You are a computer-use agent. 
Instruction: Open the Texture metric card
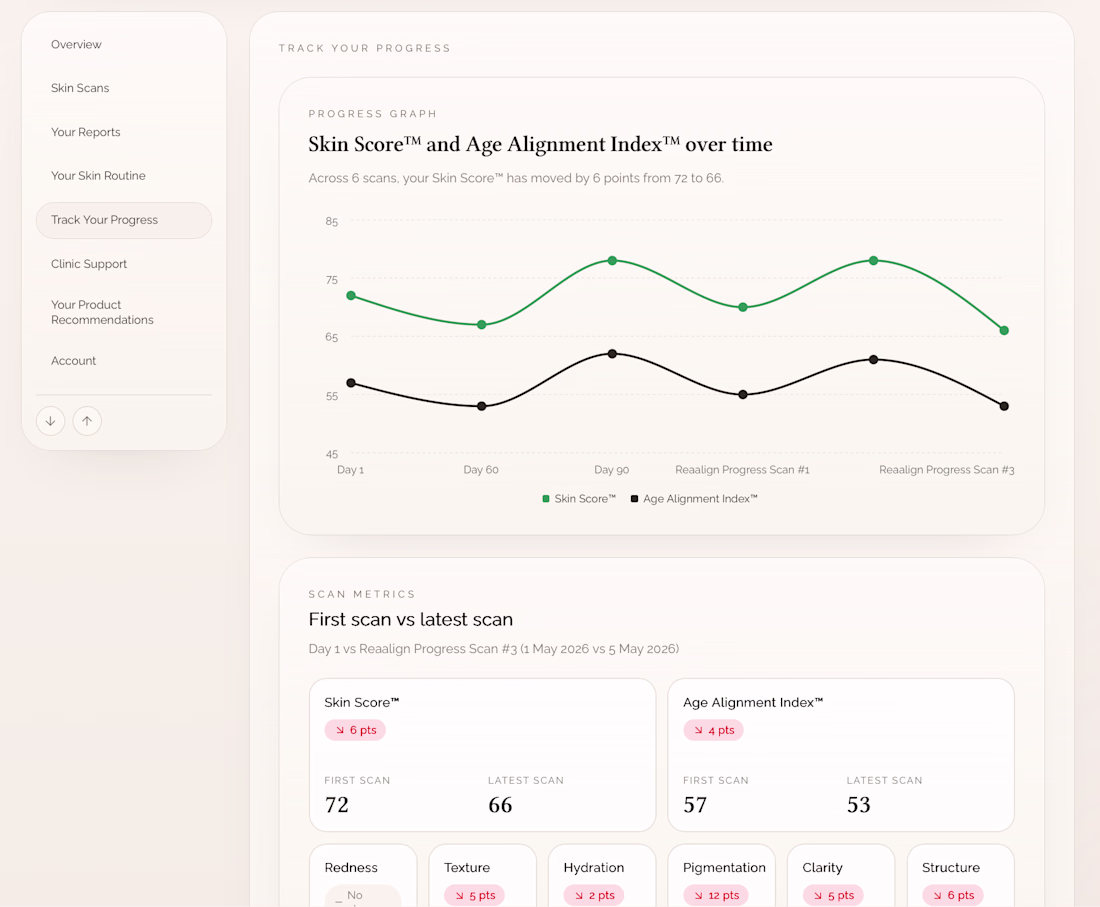[x=483, y=875]
